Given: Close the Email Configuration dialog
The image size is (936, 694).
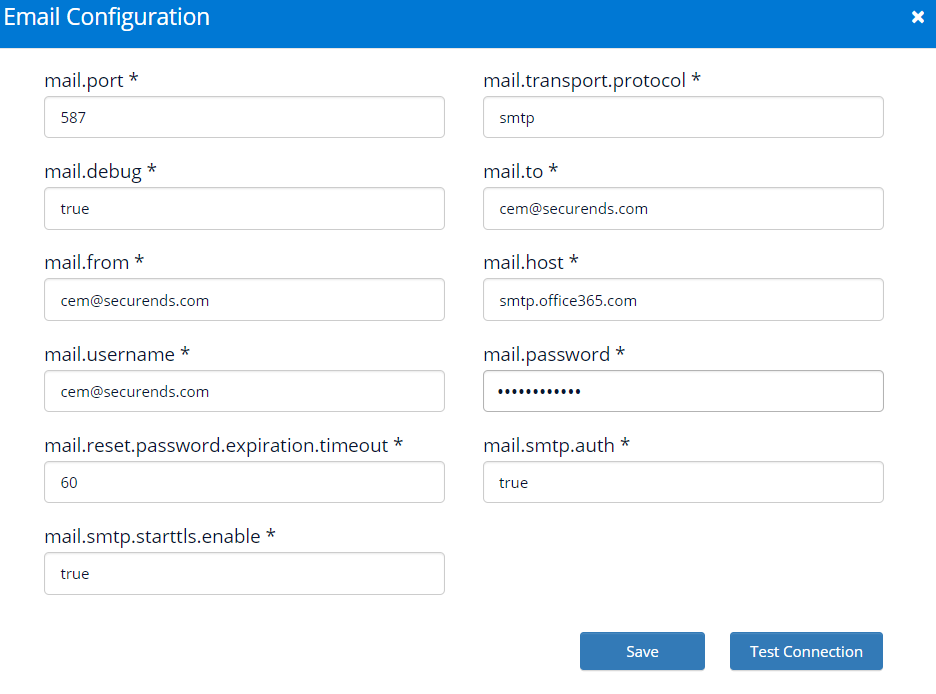Looking at the screenshot, I should [917, 17].
